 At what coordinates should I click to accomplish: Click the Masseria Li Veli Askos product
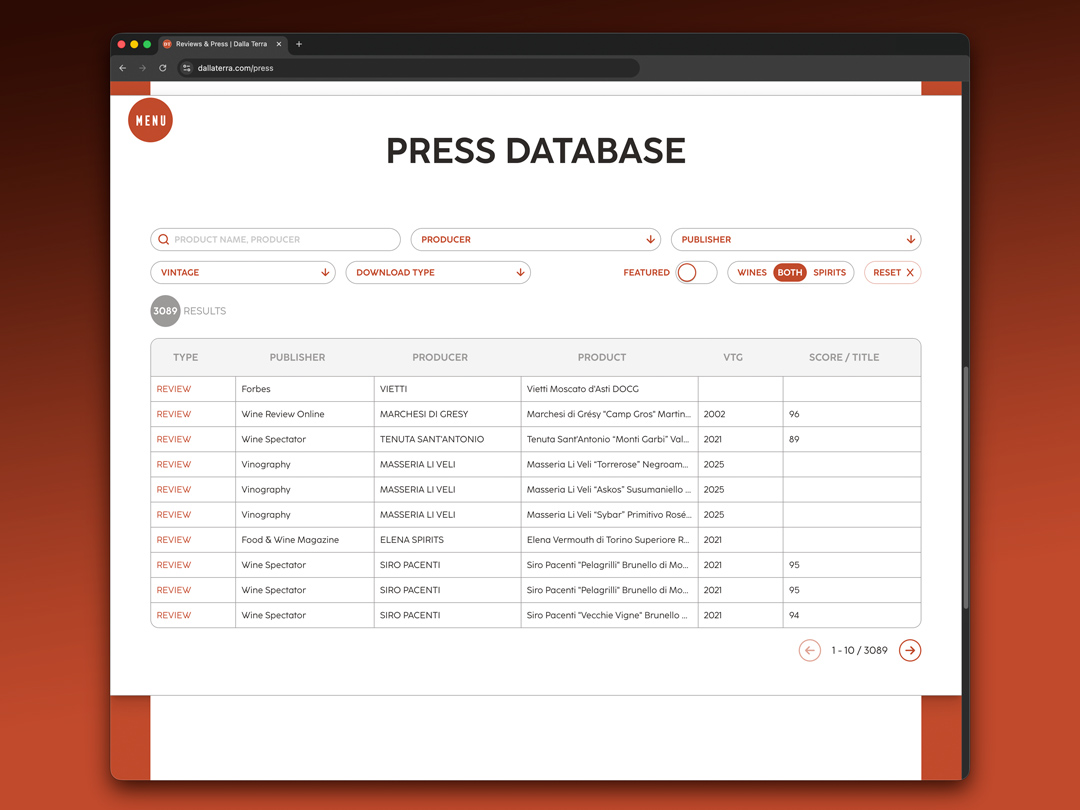[609, 490]
